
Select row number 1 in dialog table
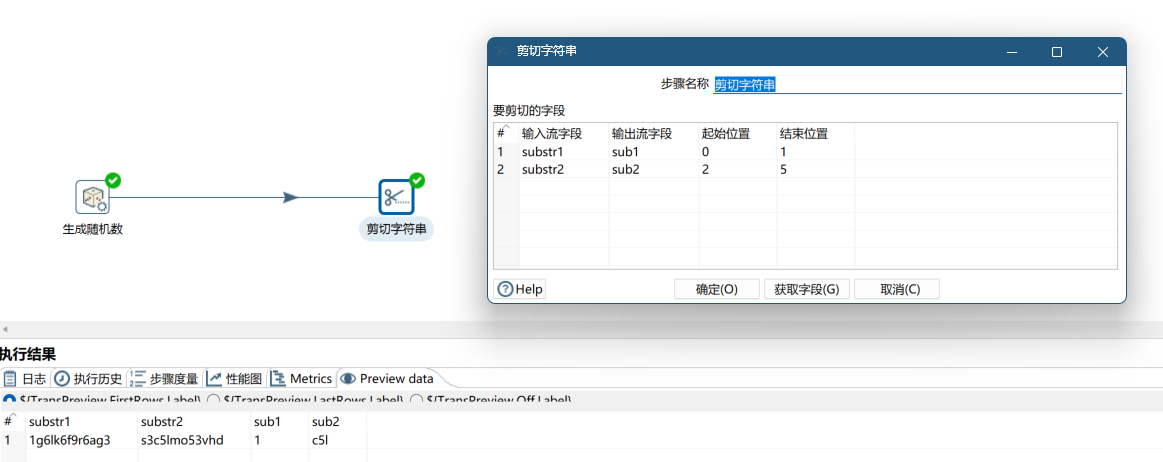(506, 152)
